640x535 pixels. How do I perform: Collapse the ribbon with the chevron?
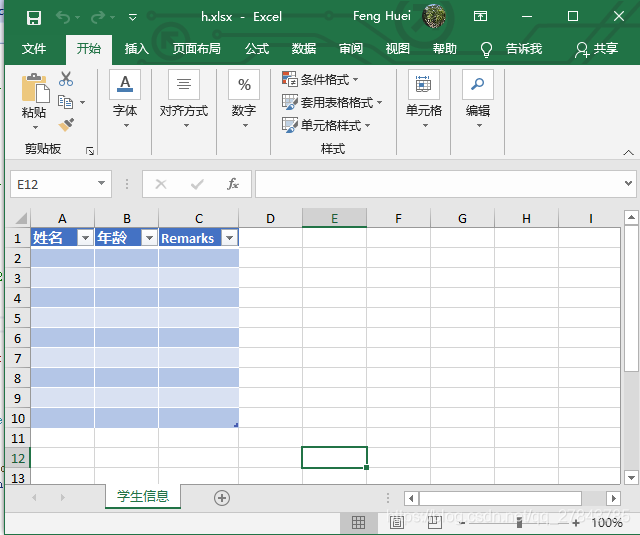(629, 153)
